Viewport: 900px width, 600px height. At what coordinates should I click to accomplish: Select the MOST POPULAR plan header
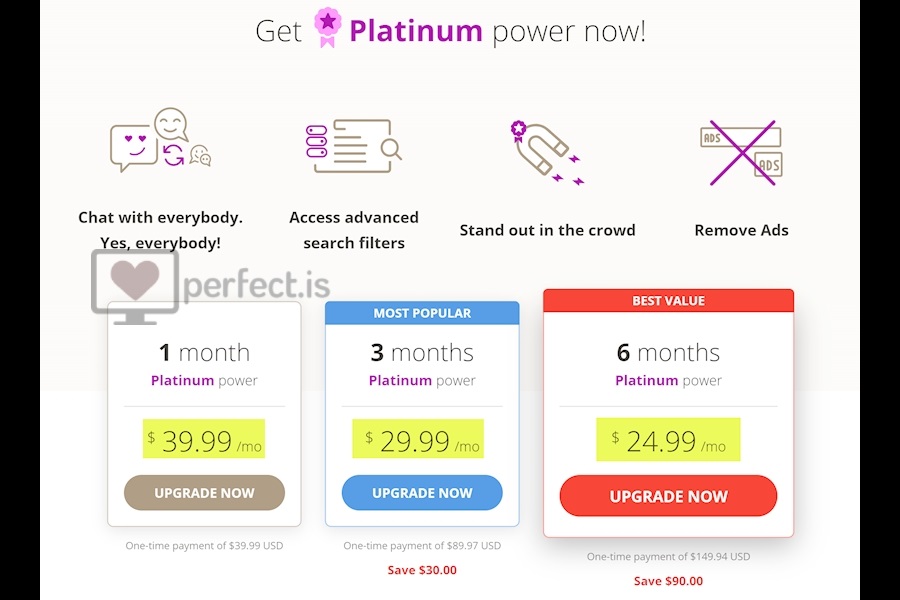pos(422,313)
